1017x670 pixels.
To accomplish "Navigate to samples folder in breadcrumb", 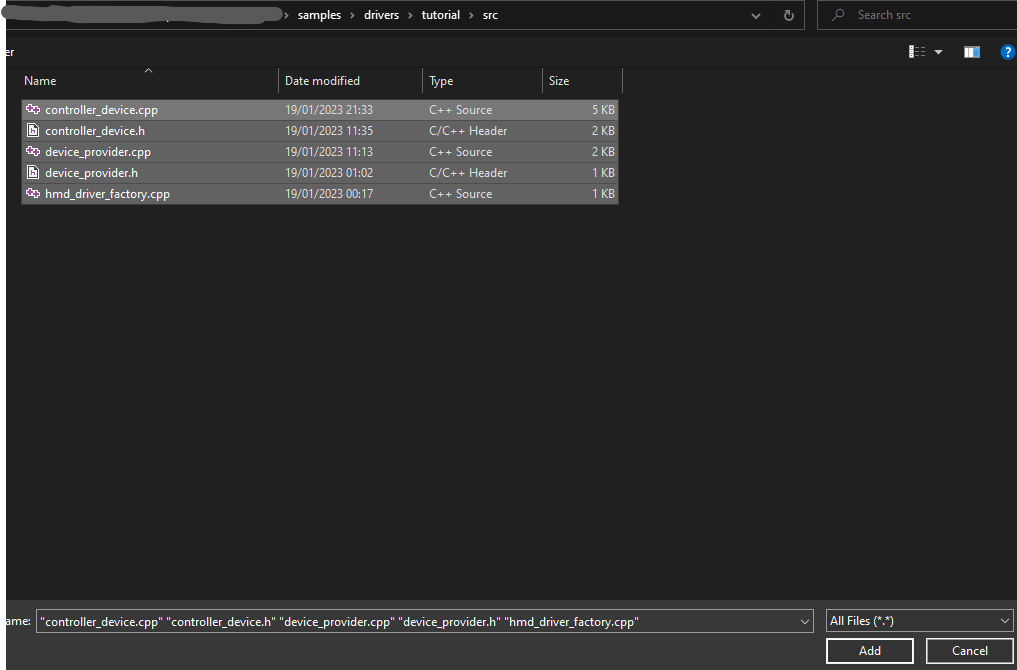I will [319, 15].
